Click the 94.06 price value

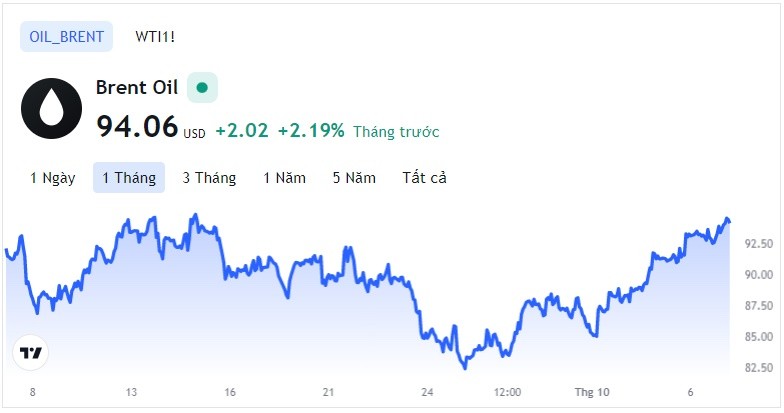tap(137, 126)
